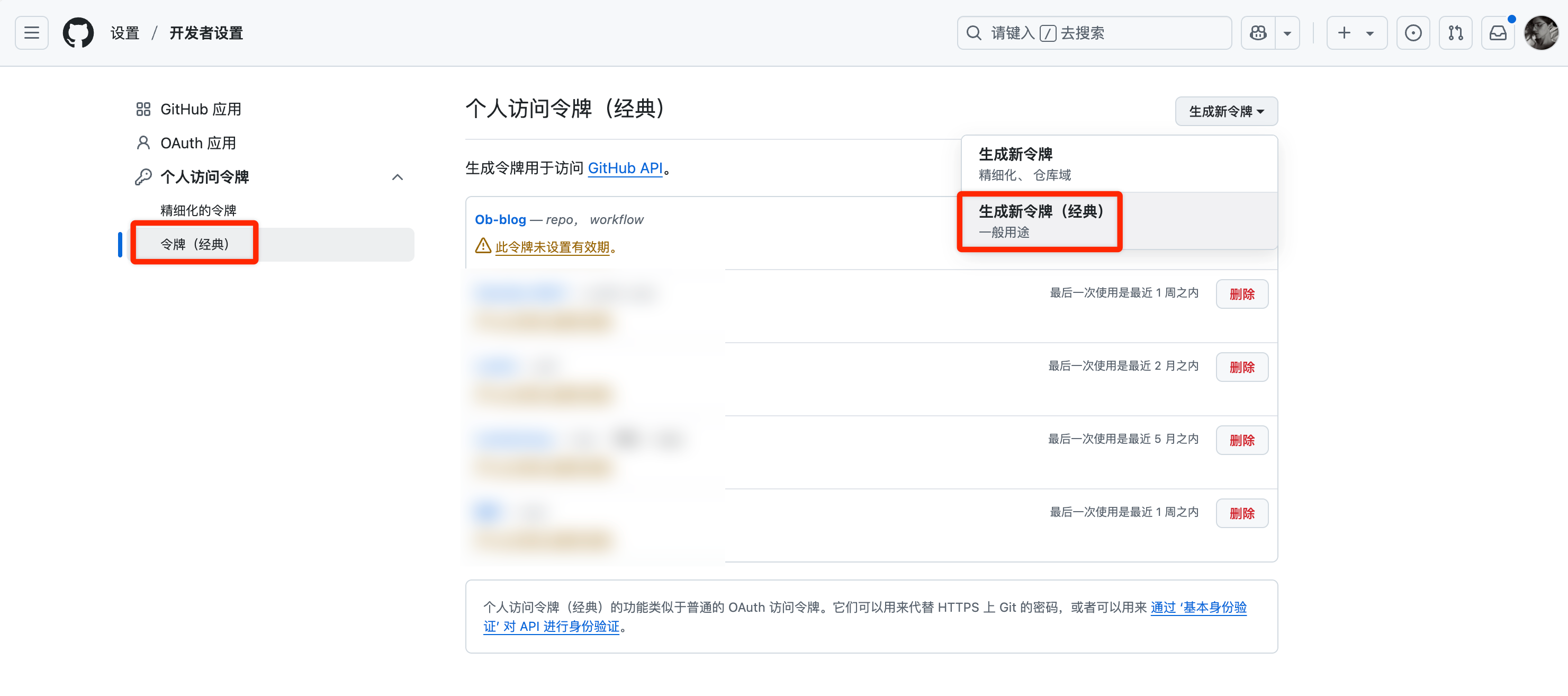The width and height of the screenshot is (1568, 696).
Task: Open 精细化的令牌 sidebar item
Action: click(198, 211)
